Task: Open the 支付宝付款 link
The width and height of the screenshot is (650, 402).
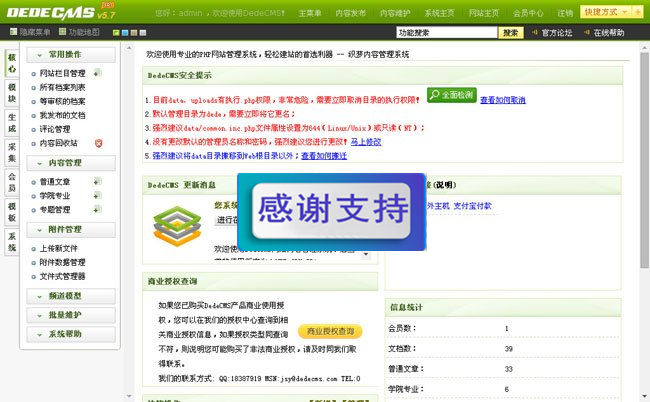Action: [x=472, y=206]
